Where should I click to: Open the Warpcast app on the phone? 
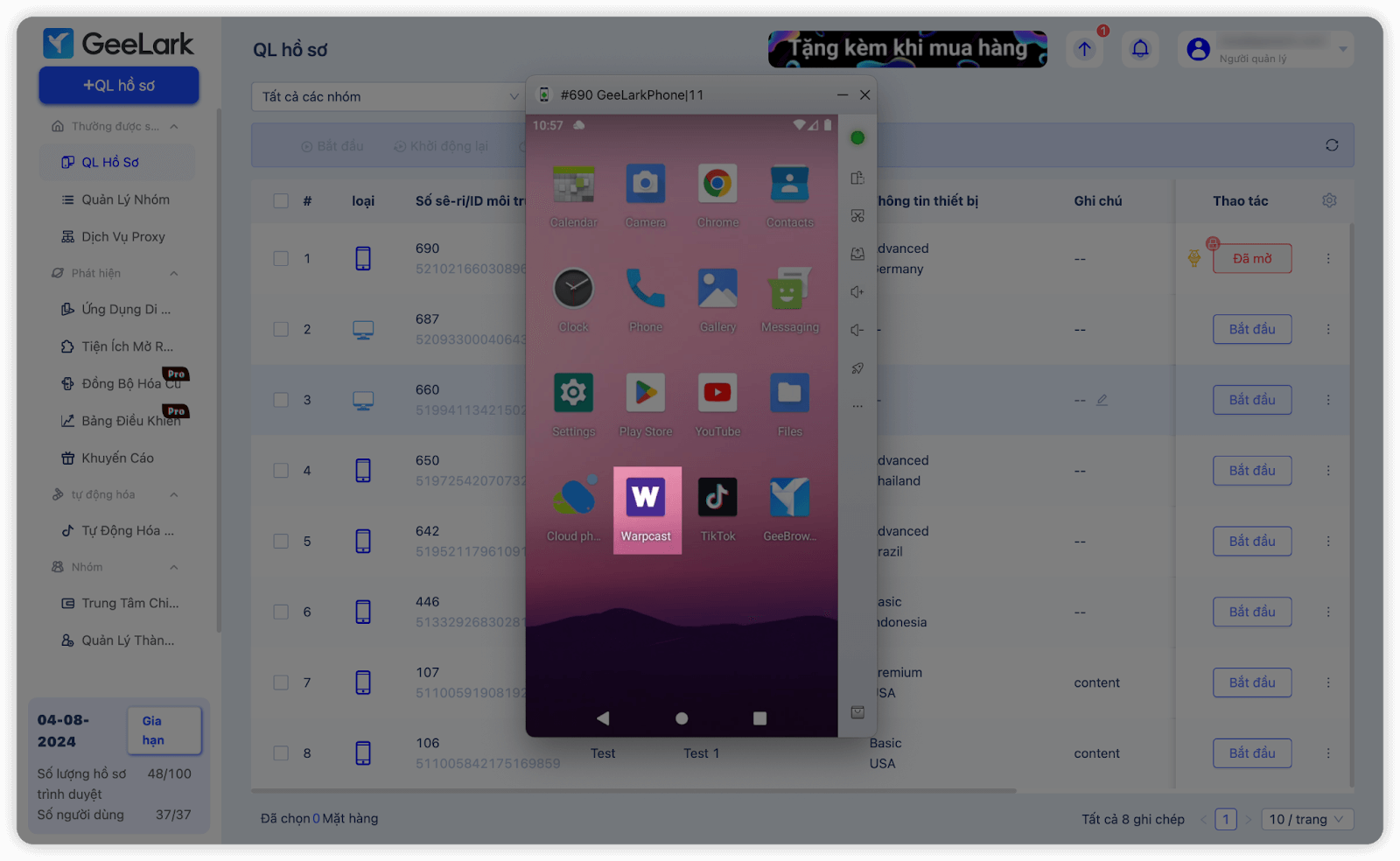pos(647,509)
